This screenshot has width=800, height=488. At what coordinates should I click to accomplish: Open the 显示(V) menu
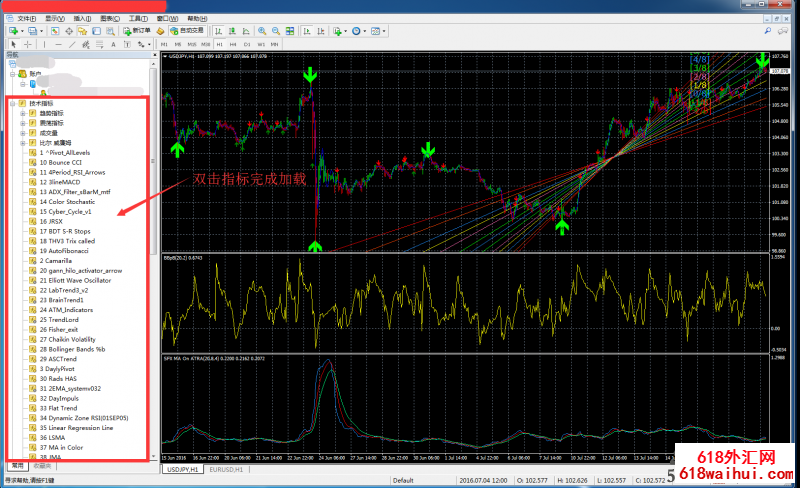(x=55, y=19)
